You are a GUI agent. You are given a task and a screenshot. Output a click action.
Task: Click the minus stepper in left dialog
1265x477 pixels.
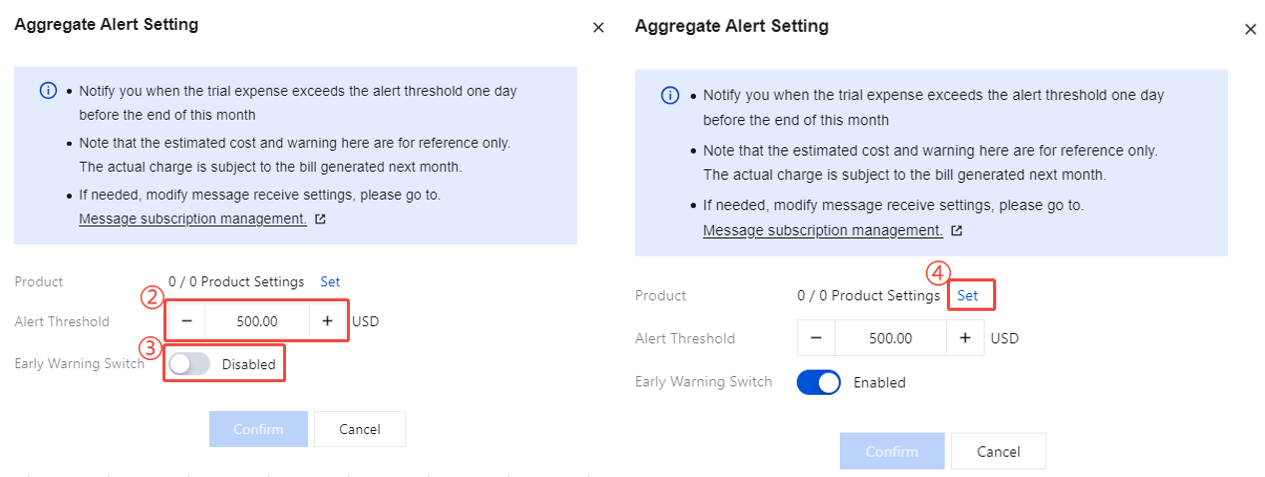(x=186, y=322)
